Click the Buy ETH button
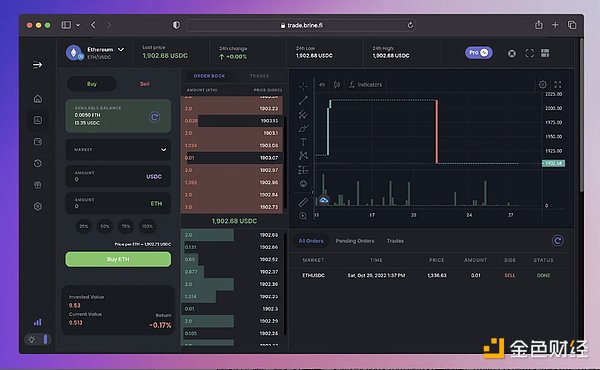The height and width of the screenshot is (370, 600). coord(118,259)
